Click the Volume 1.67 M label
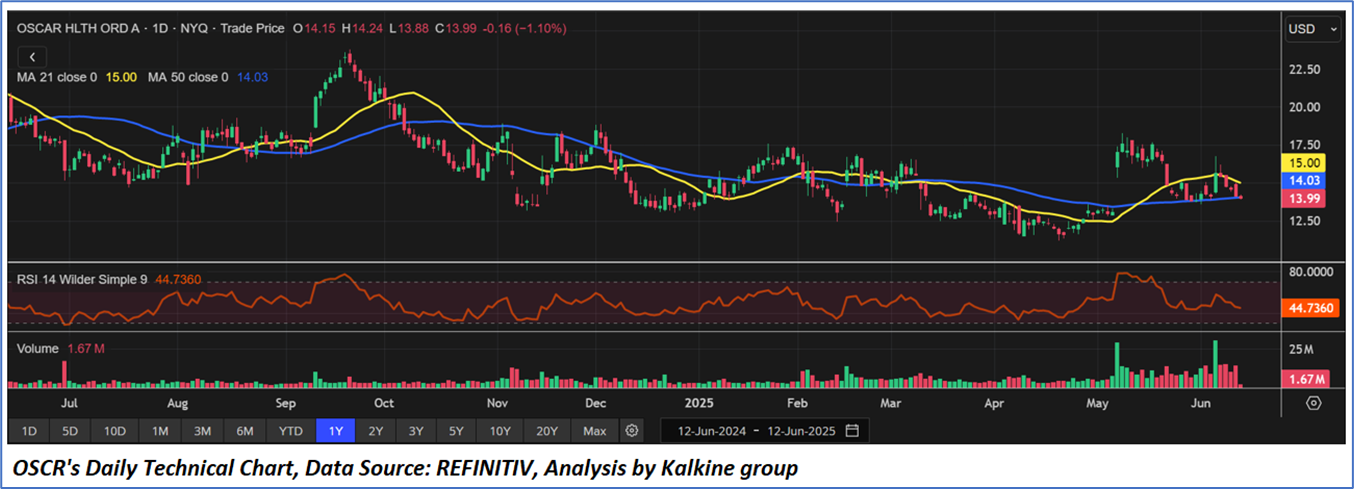Image resolution: width=1354 pixels, height=489 pixels. coord(60,349)
